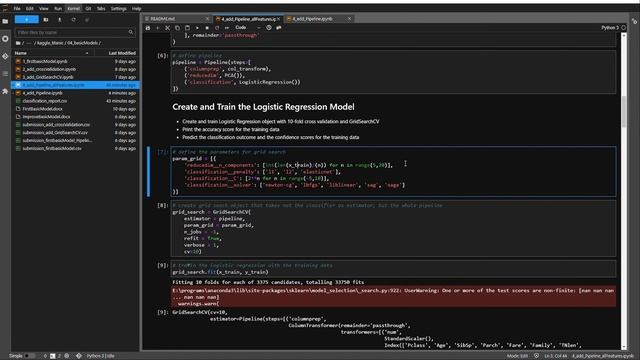Open the Table of Contents sidebar
The height and width of the screenshot is (360, 640).
pyautogui.click(x=5, y=74)
